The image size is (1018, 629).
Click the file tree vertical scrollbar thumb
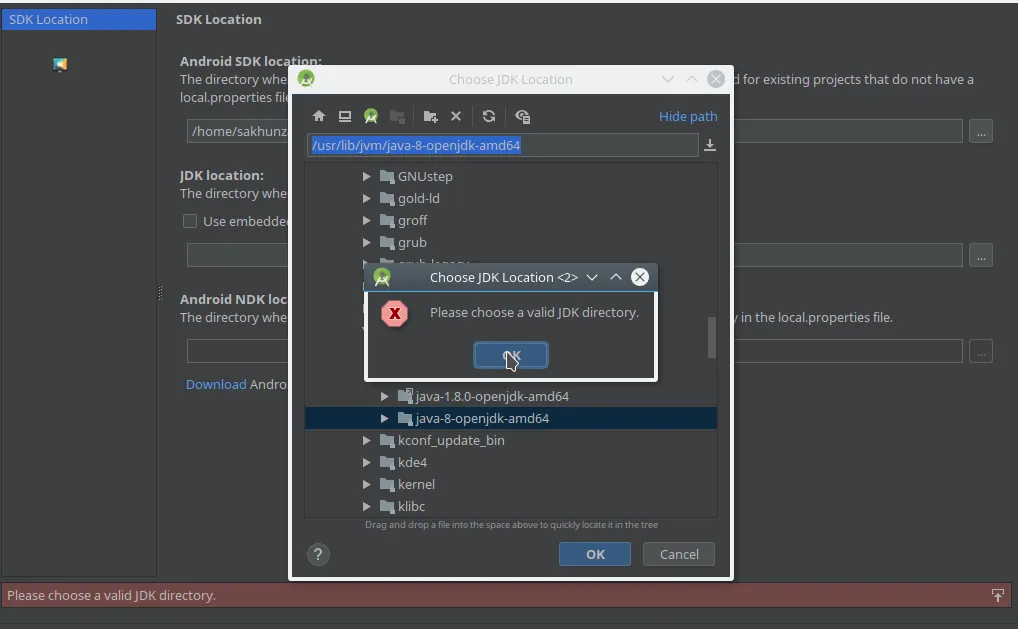[x=712, y=337]
